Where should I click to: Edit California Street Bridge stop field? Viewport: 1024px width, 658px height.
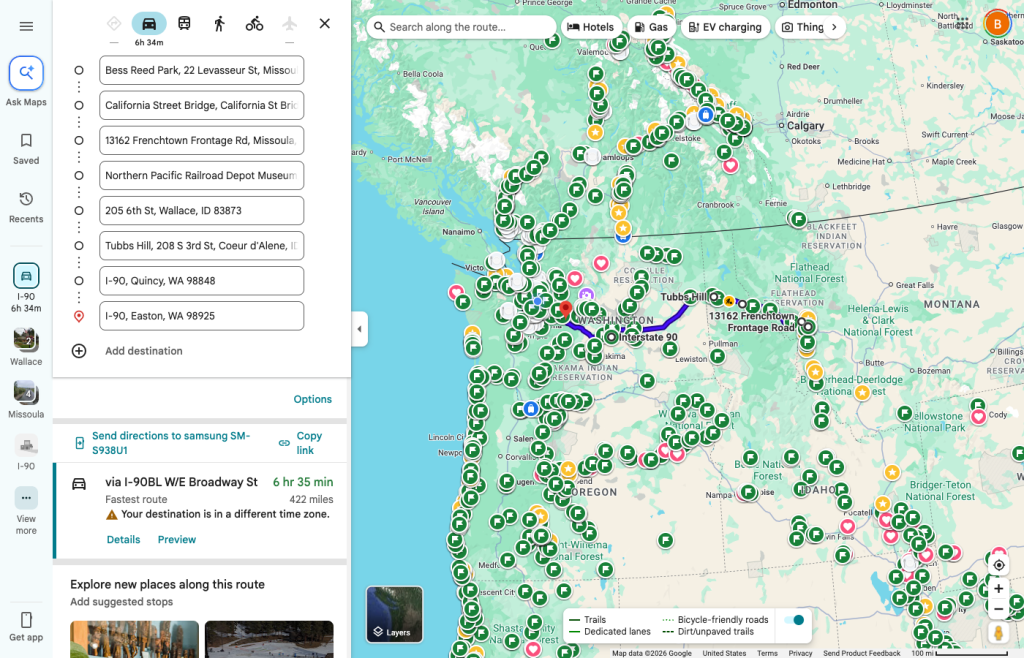click(x=201, y=105)
